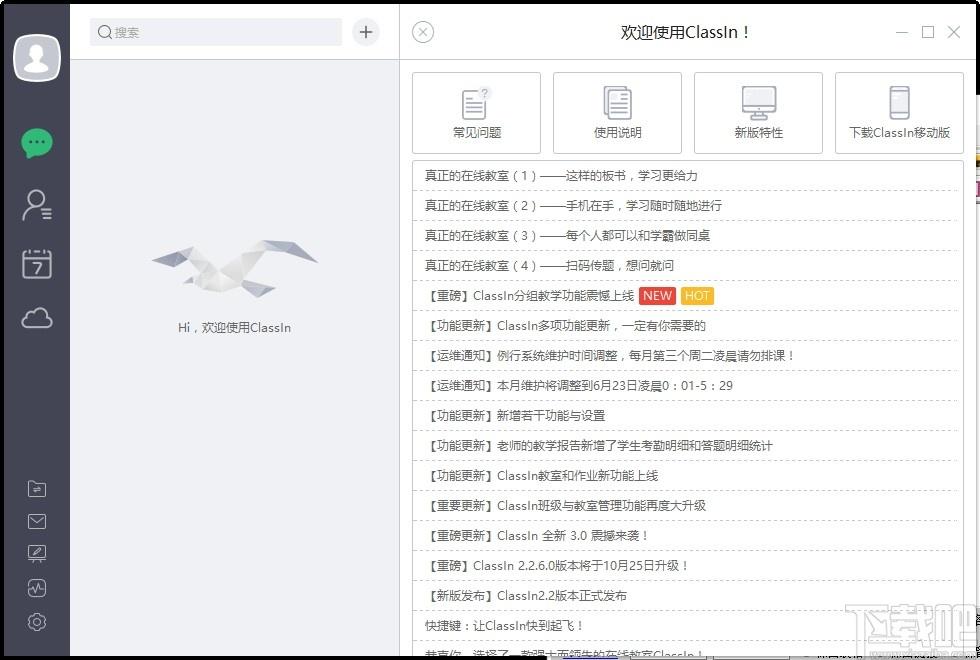Minimize the ClassIn window
Image resolution: width=980 pixels, height=660 pixels.
click(902, 32)
